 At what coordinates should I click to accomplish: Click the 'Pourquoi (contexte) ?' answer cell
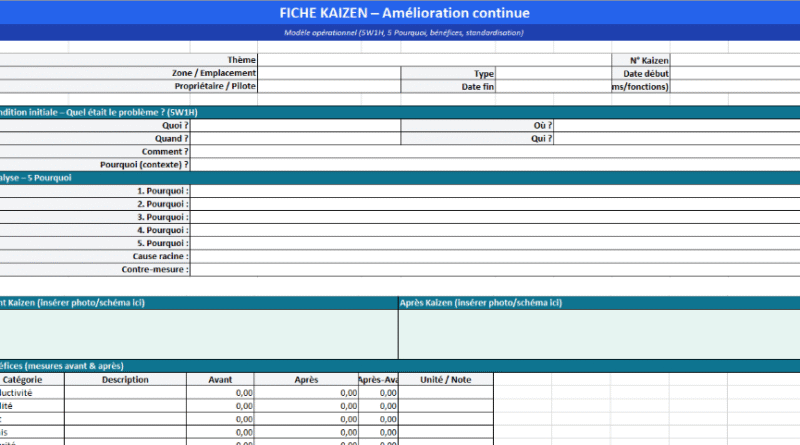(x=495, y=165)
